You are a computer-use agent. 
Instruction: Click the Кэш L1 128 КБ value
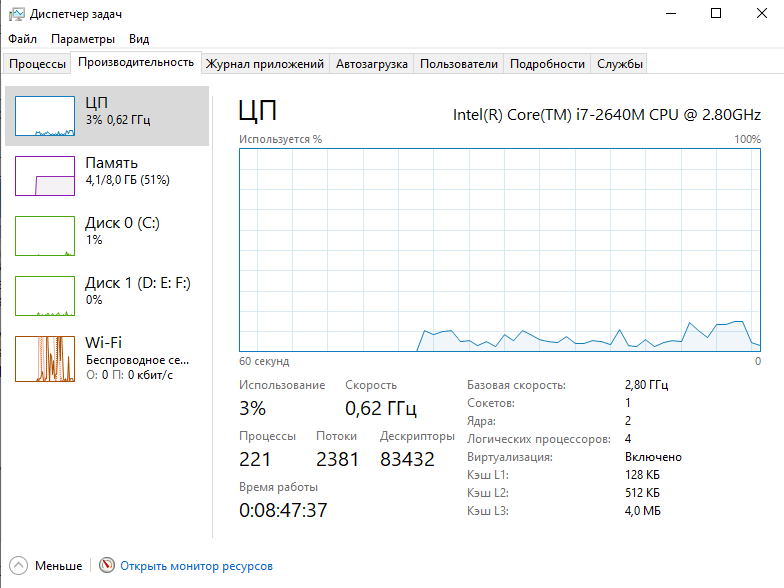642,474
